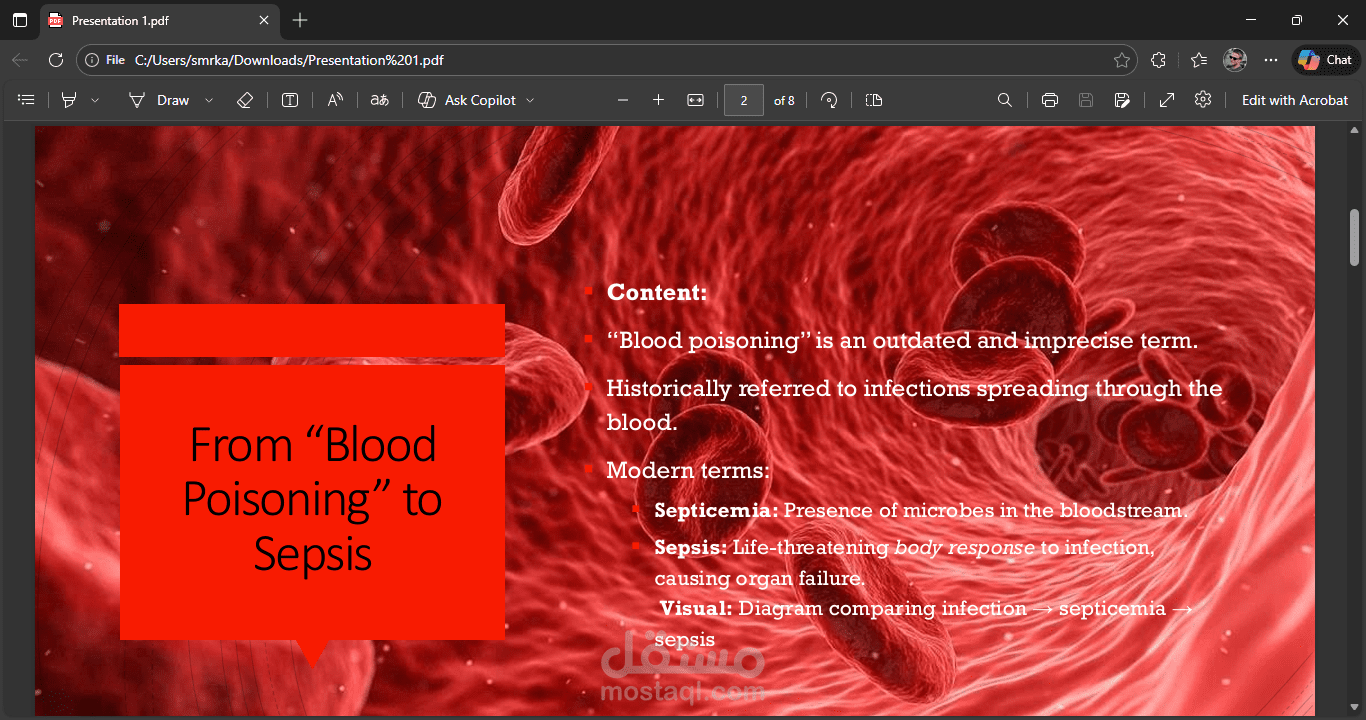Expand highlight color options dropdown
The width and height of the screenshot is (1366, 720).
pyautogui.click(x=95, y=100)
